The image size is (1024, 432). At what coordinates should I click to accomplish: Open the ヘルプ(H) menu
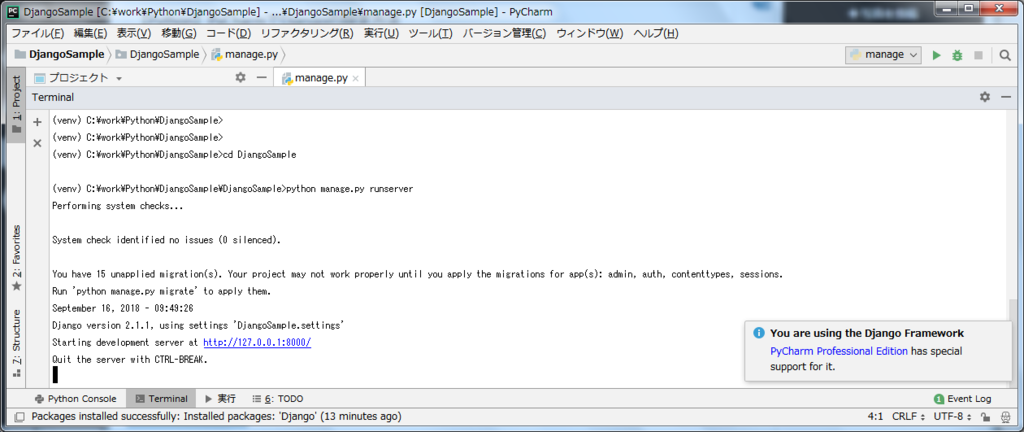656,33
